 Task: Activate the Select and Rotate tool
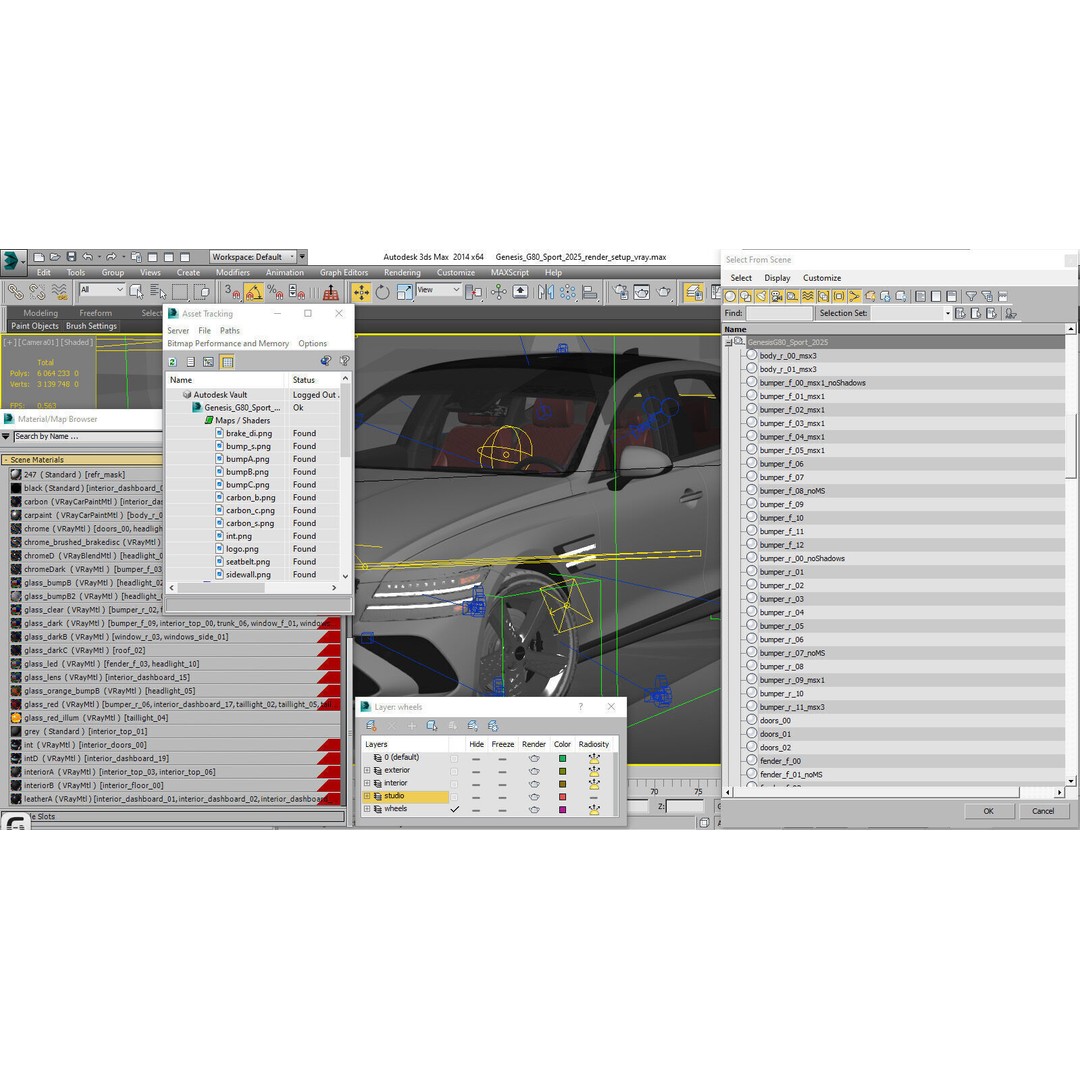pyautogui.click(x=382, y=292)
